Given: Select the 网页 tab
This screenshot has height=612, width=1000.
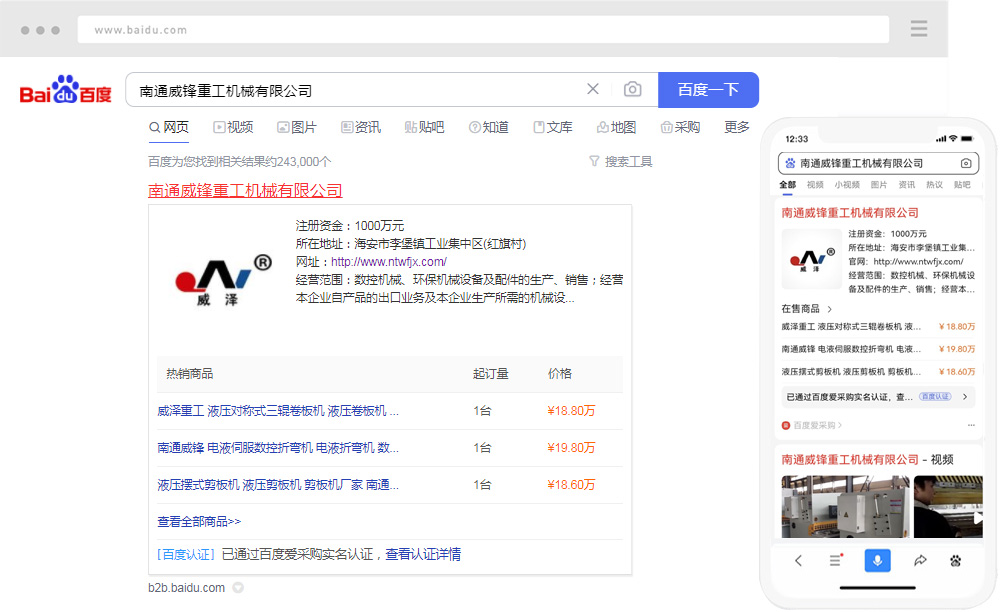Looking at the screenshot, I should (169, 128).
